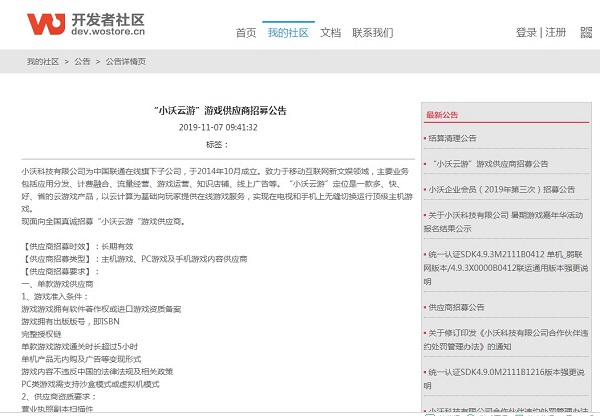The width and height of the screenshot is (600, 416).
Task: Click 公告 in the breadcrumb
Action: point(82,61)
